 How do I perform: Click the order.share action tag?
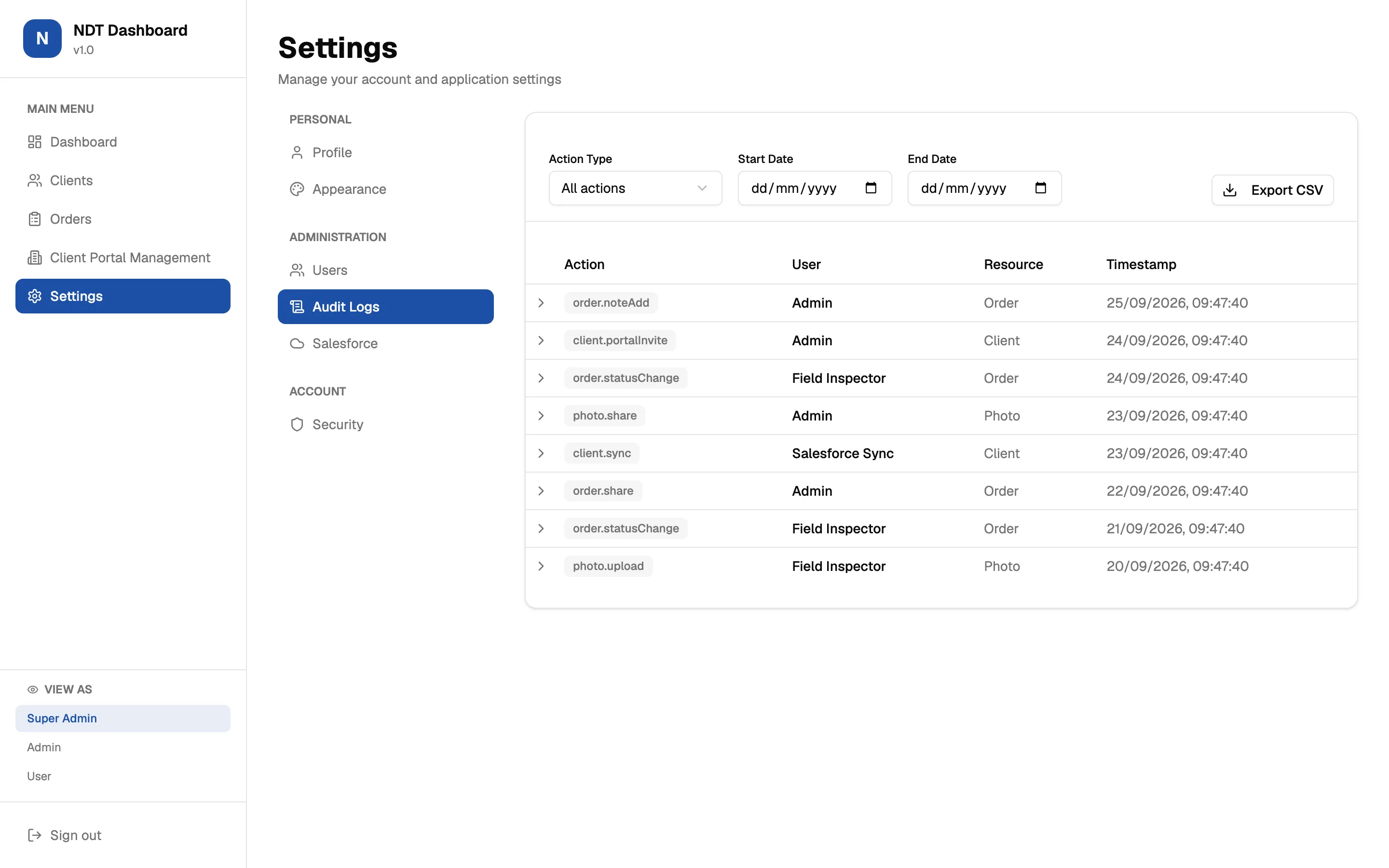click(x=603, y=491)
